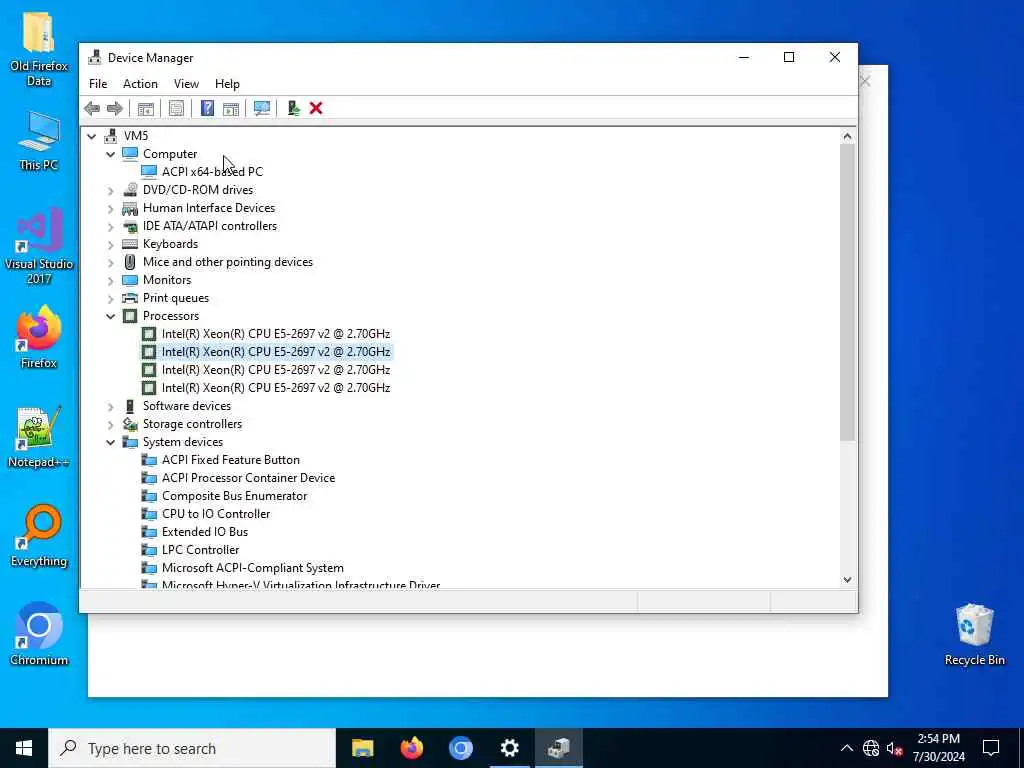Expand the Storage controllers category

[110, 424]
